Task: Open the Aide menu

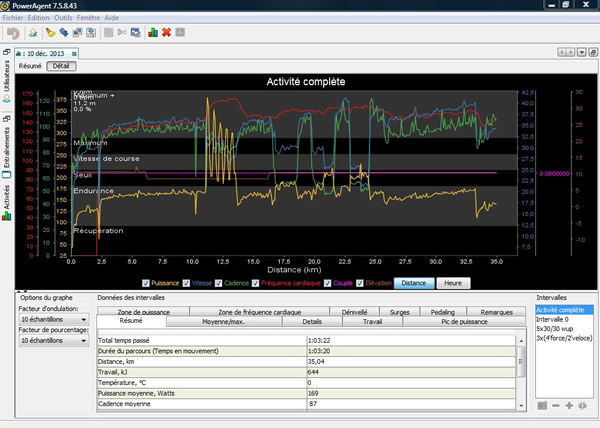Action: point(112,18)
